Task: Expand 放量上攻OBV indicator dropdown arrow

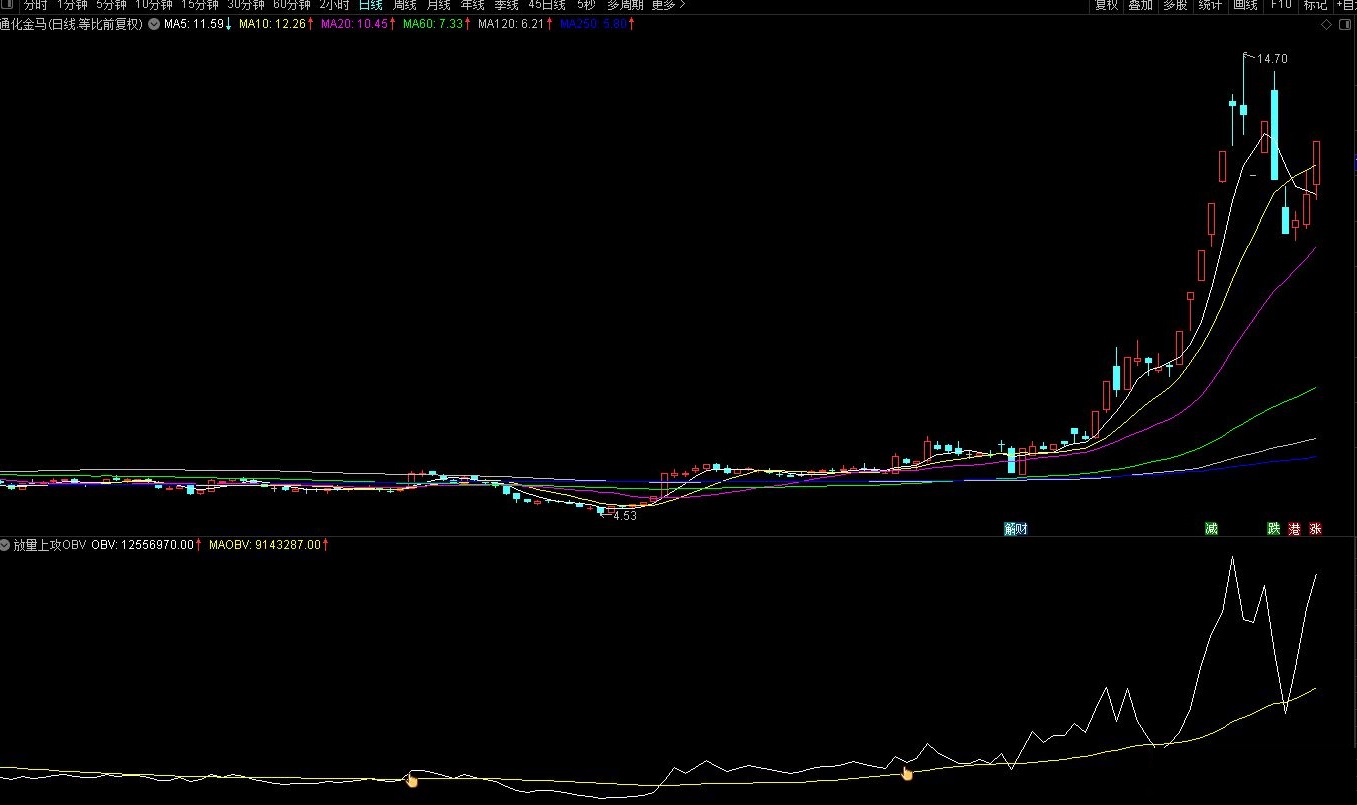Action: [5, 545]
